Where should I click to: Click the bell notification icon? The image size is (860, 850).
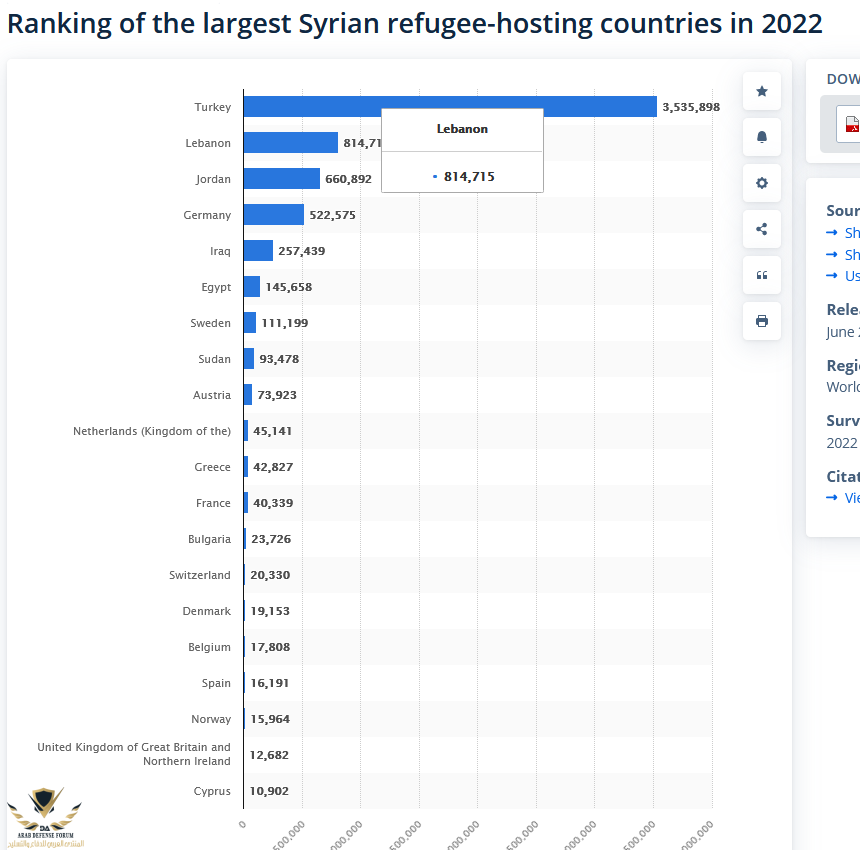click(x=762, y=137)
